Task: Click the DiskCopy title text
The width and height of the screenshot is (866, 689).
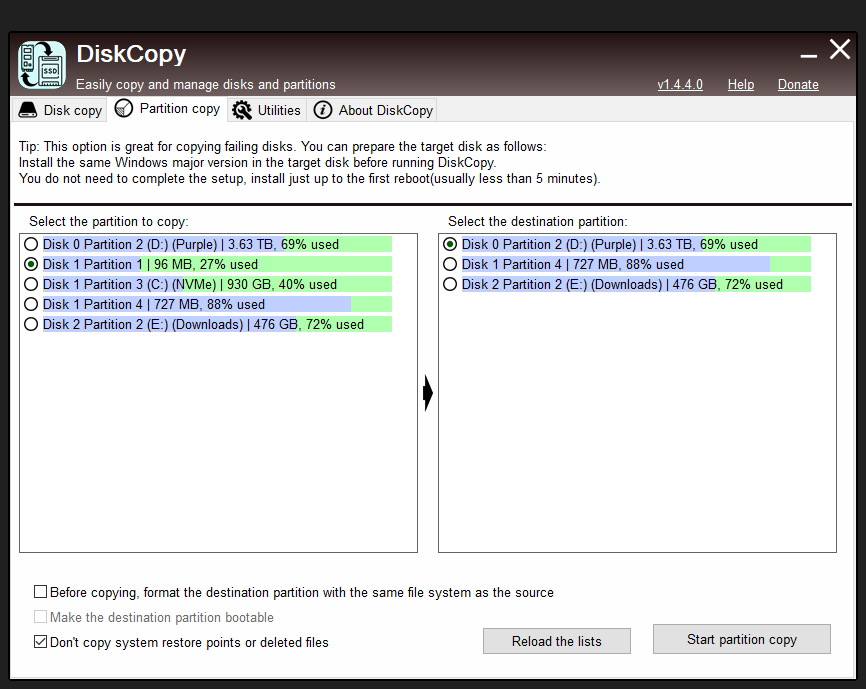Action: 131,54
